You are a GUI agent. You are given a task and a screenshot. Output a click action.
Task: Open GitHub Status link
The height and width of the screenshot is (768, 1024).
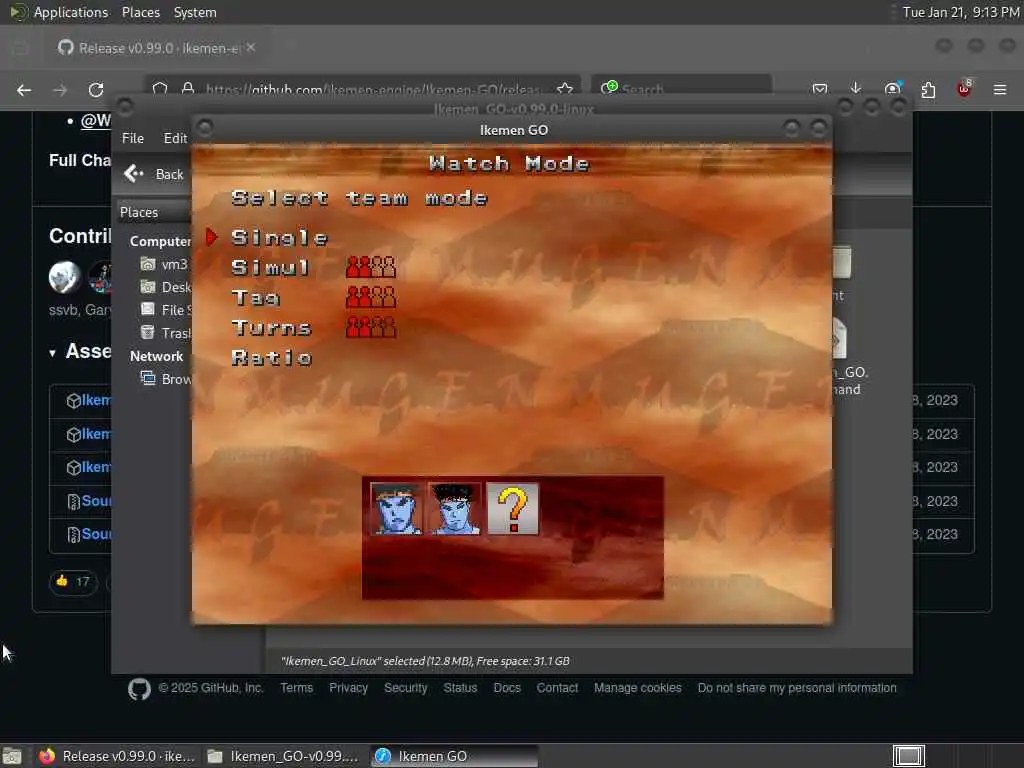click(460, 688)
